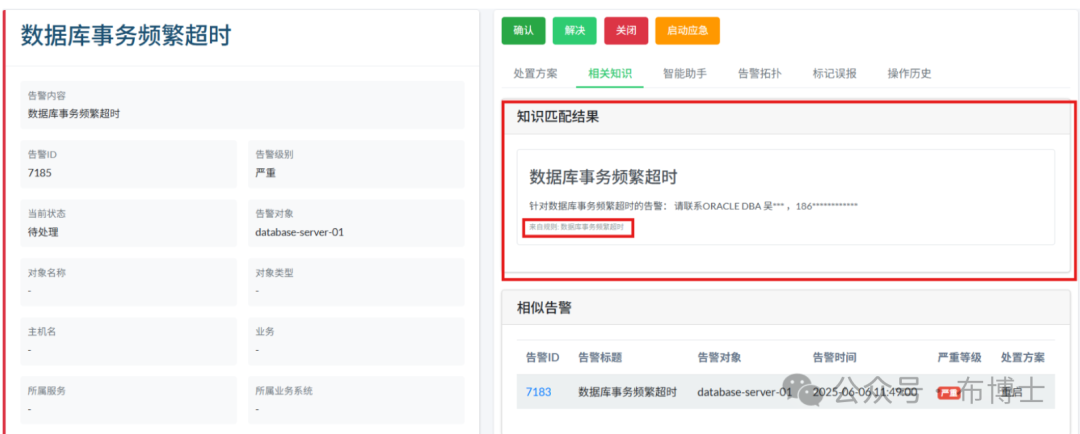Click the 严重等级 column header
The height and width of the screenshot is (434, 1080).
(x=959, y=358)
